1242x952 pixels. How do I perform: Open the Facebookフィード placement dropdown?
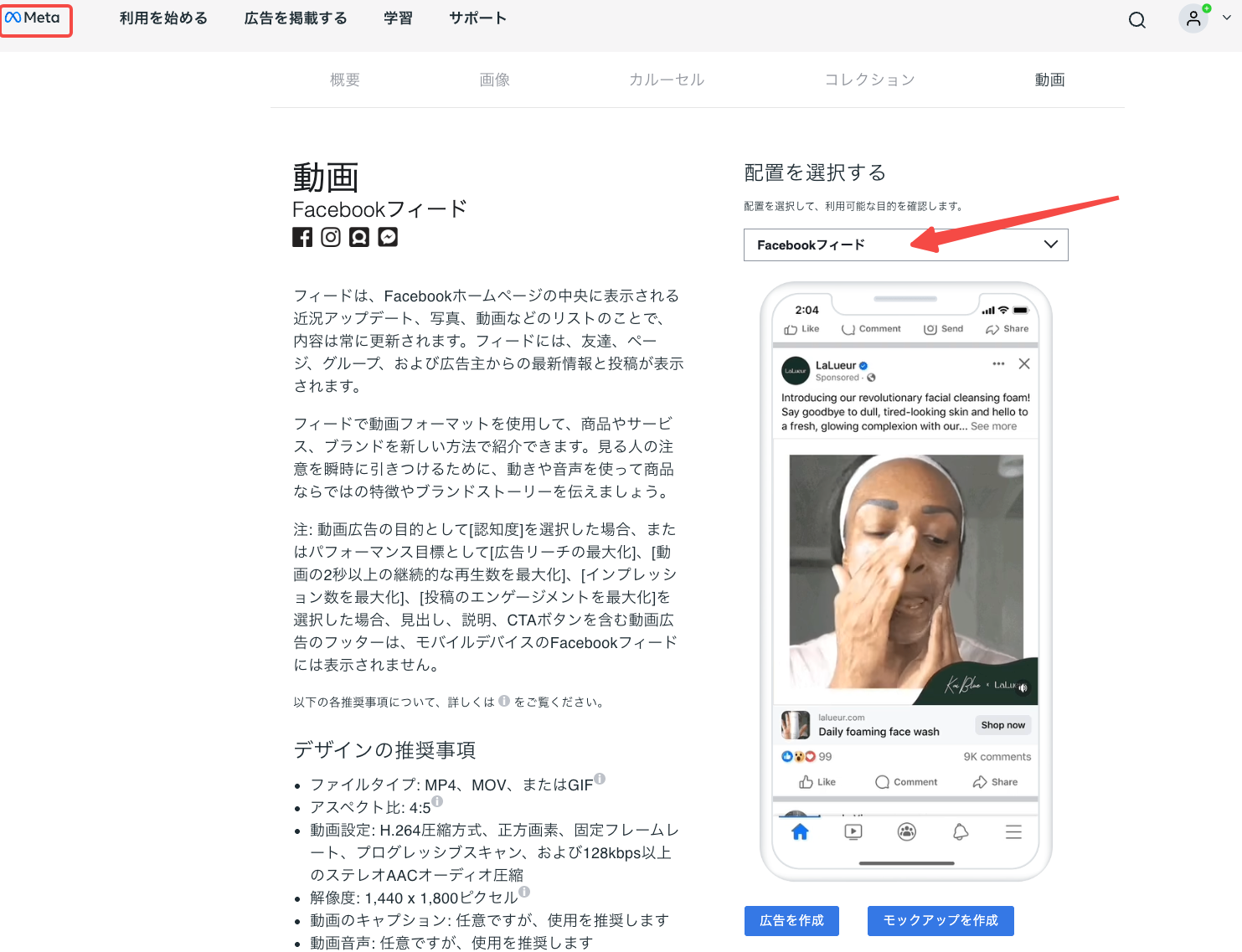coord(905,244)
